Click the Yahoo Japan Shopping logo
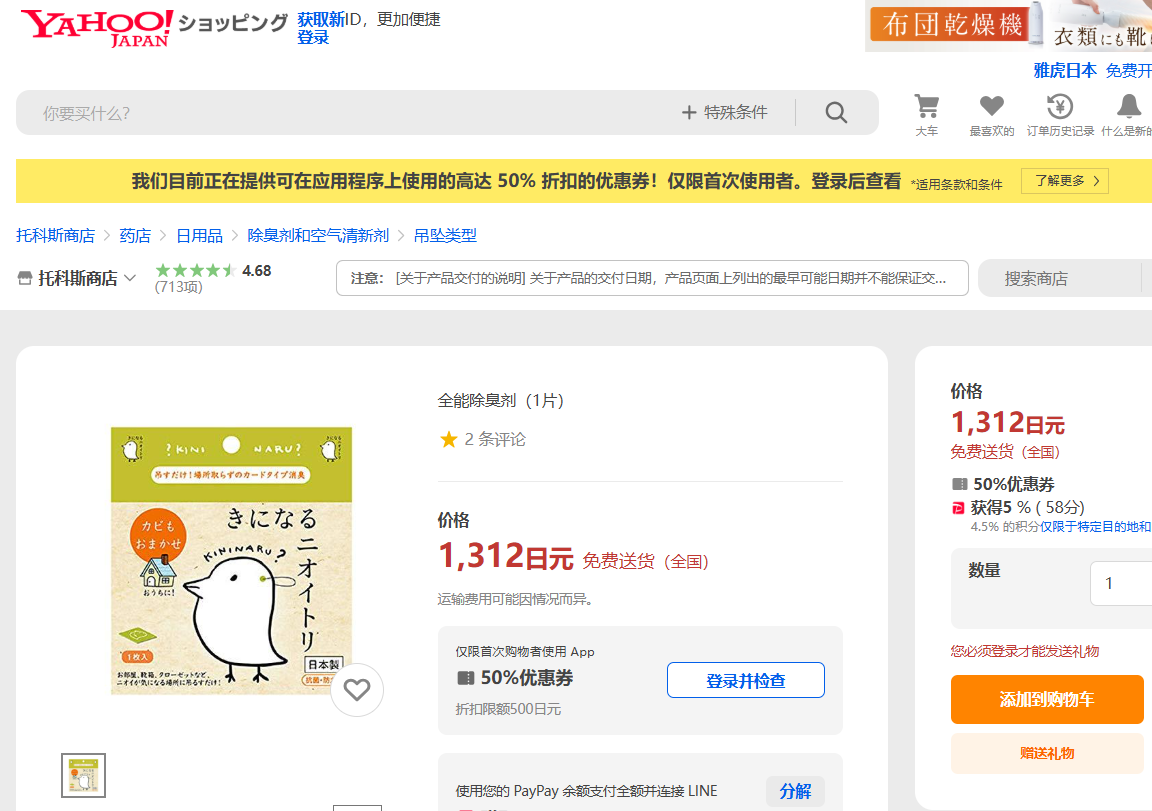 [154, 27]
